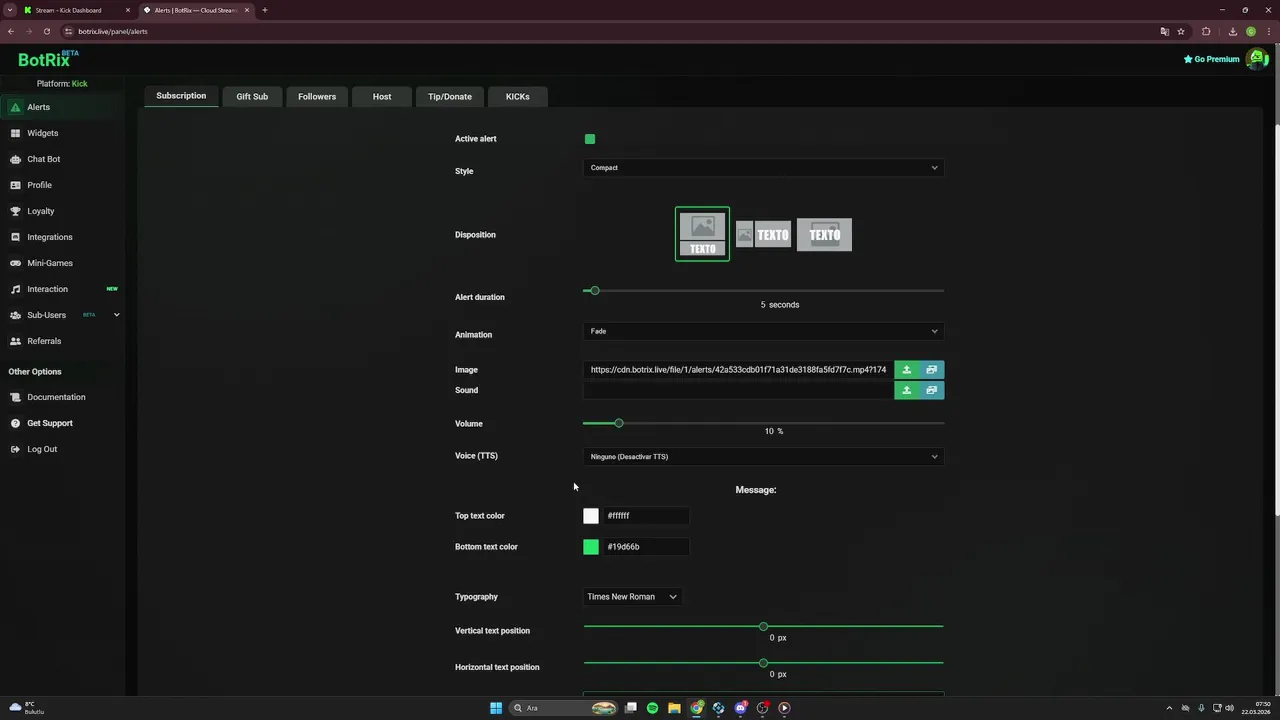Toggle the Active alert checkbox
Viewport: 1280px width, 720px height.
pos(590,139)
